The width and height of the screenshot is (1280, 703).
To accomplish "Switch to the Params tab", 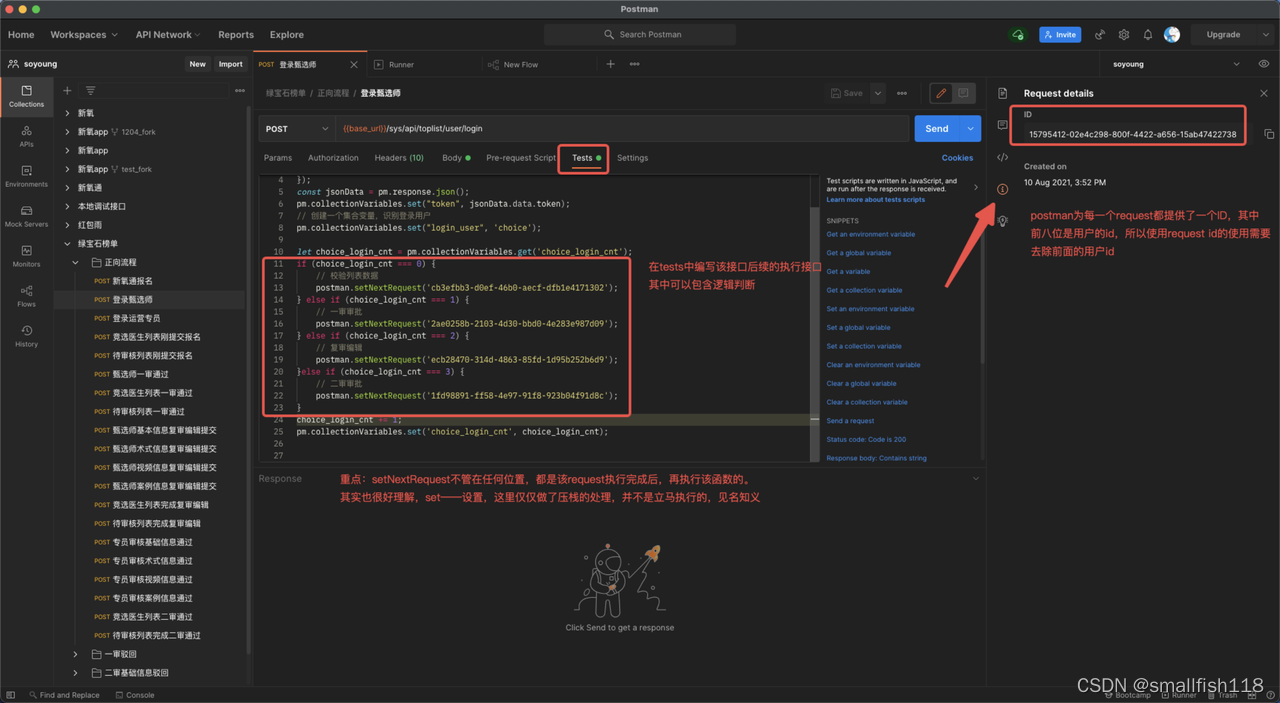I will point(278,158).
